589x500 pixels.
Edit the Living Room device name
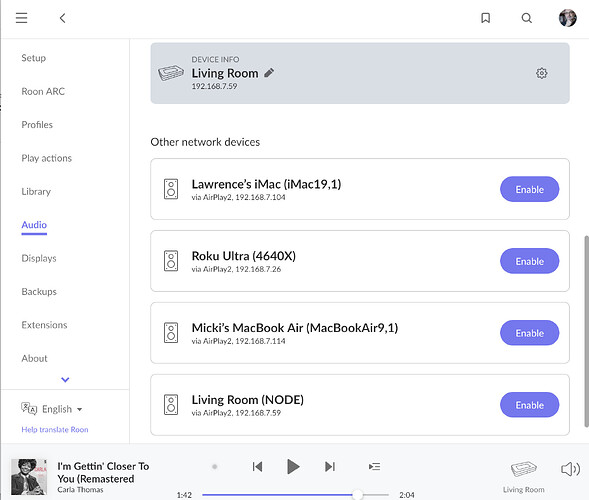tap(269, 73)
